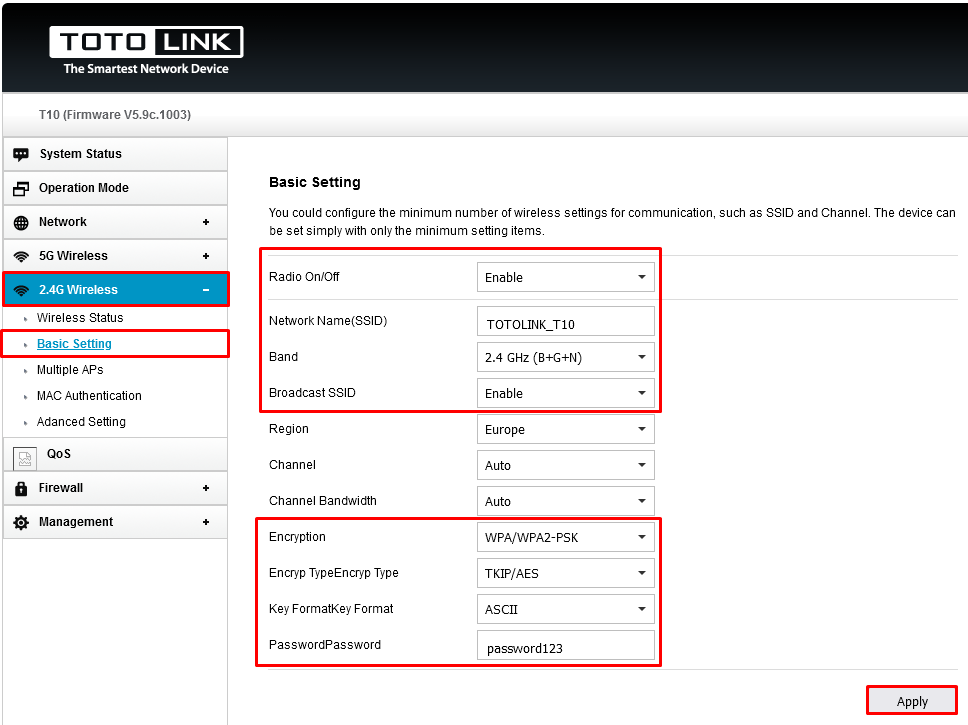Expand the Management menu with plus sign
Viewport: 968px width, 725px height.
206,522
